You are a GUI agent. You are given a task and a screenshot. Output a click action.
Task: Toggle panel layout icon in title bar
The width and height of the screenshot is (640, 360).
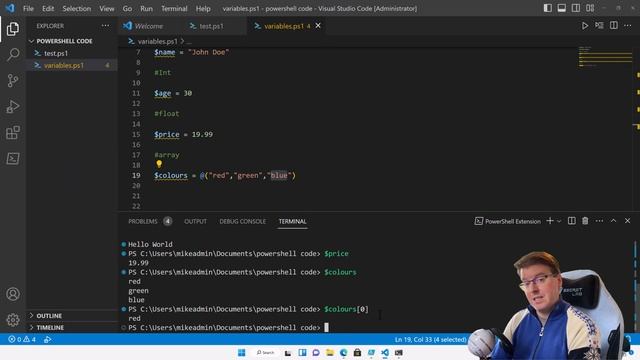[562, 8]
